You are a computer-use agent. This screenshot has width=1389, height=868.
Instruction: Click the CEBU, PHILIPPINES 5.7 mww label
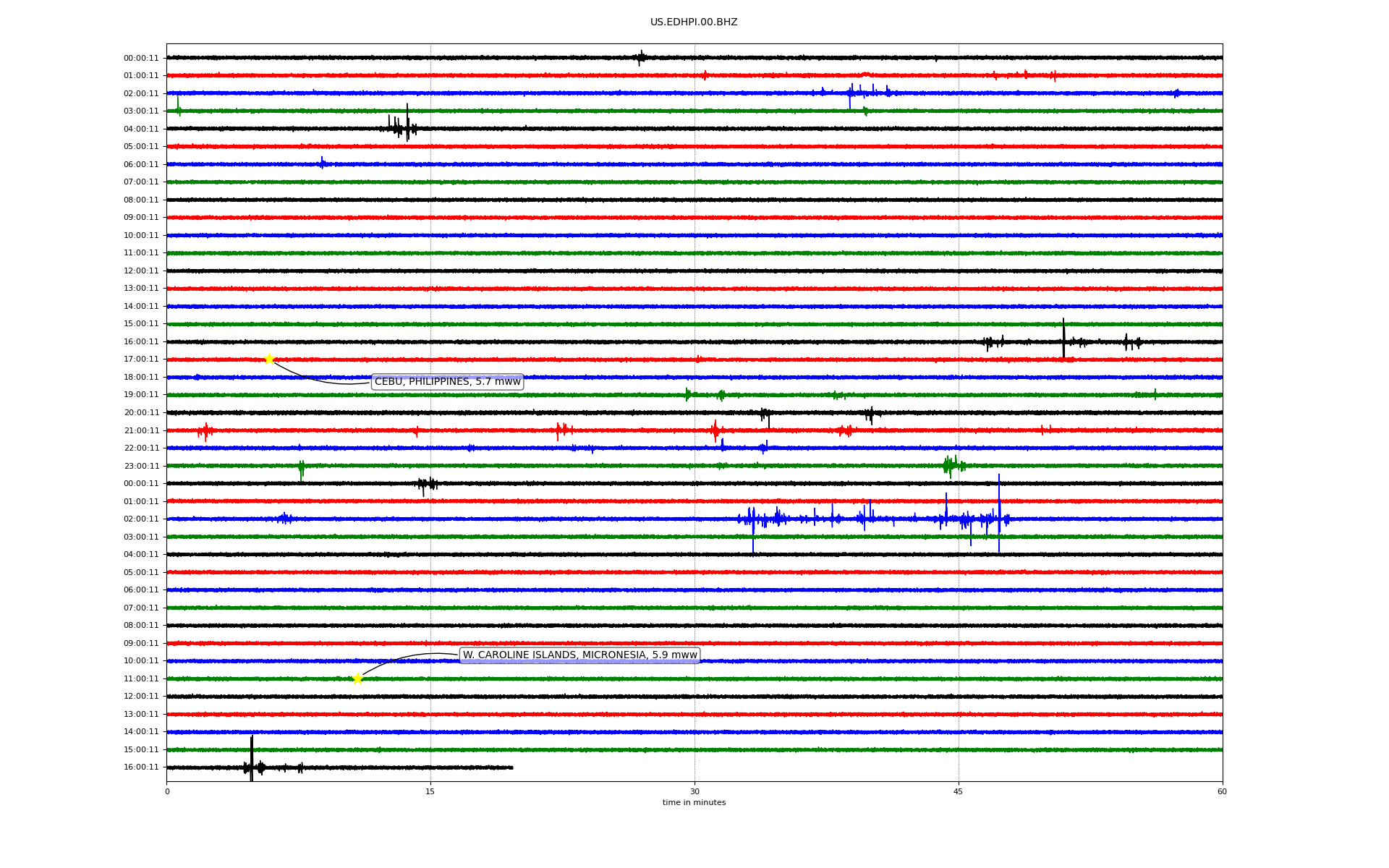(x=447, y=382)
